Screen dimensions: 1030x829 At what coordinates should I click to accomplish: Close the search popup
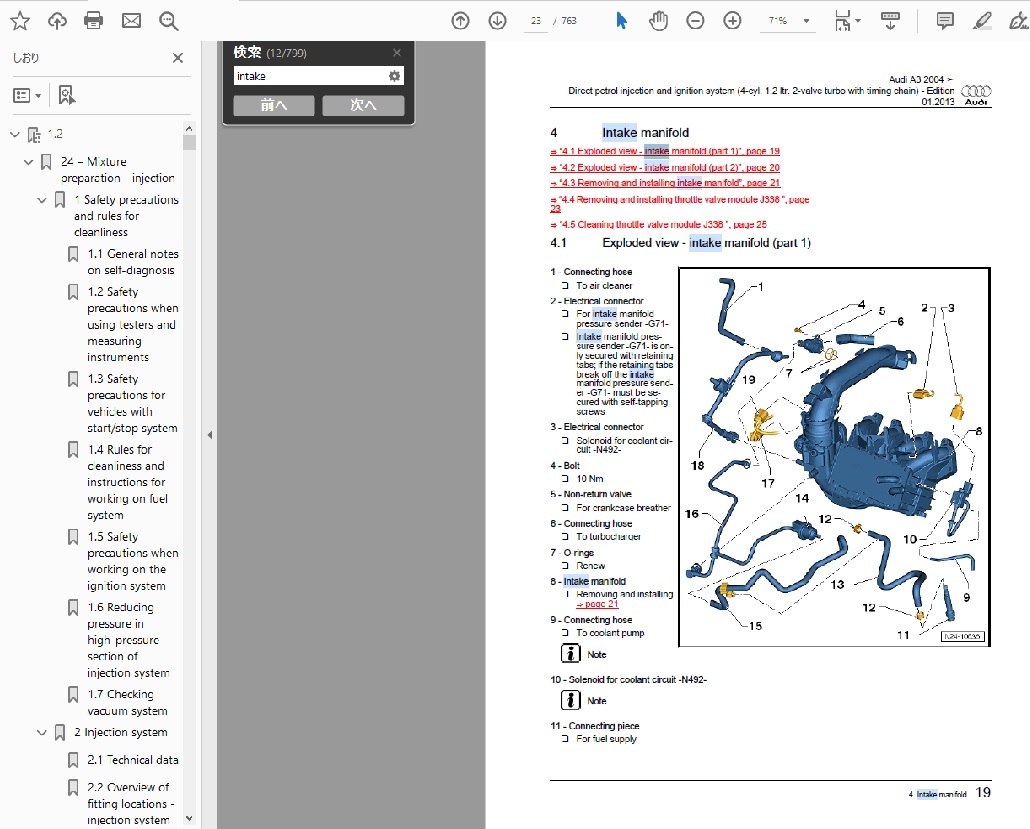coord(397,53)
